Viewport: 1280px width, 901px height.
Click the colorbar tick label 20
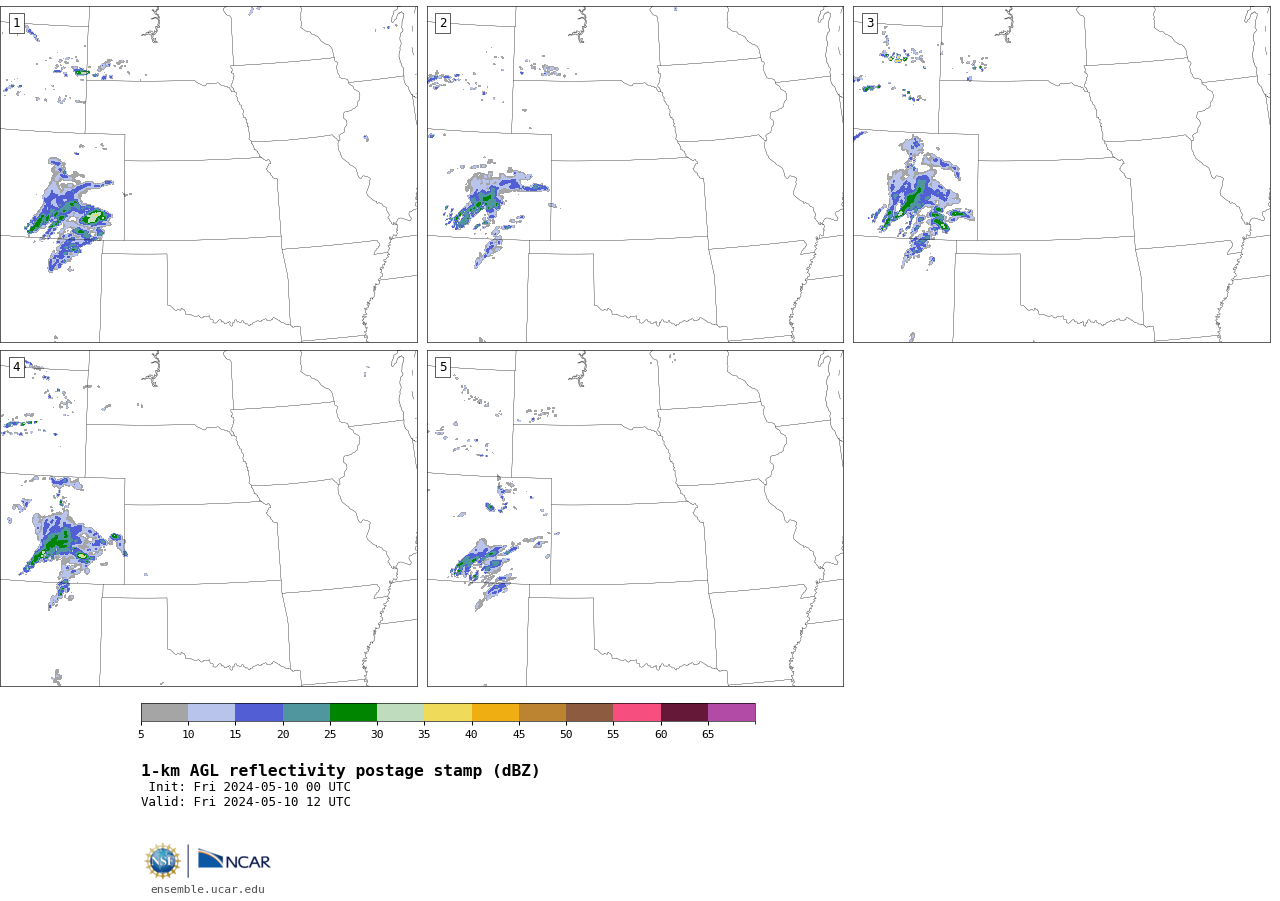point(283,735)
